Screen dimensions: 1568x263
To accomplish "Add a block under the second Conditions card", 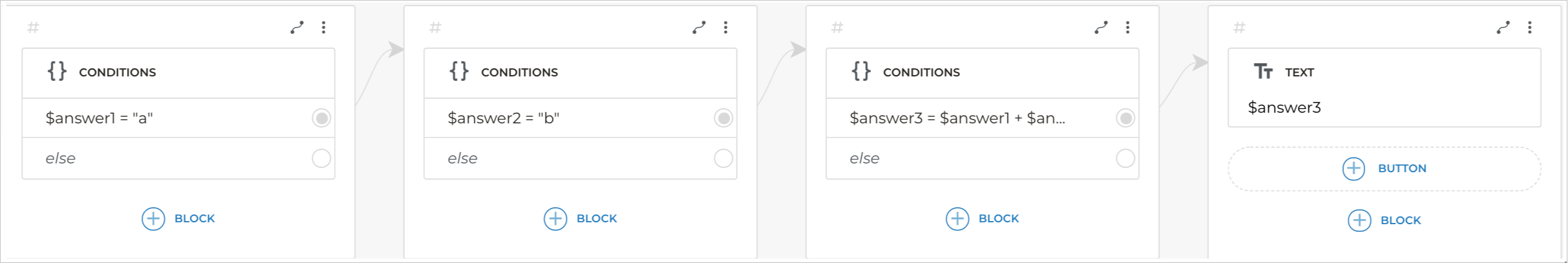I will pyautogui.click(x=580, y=219).
